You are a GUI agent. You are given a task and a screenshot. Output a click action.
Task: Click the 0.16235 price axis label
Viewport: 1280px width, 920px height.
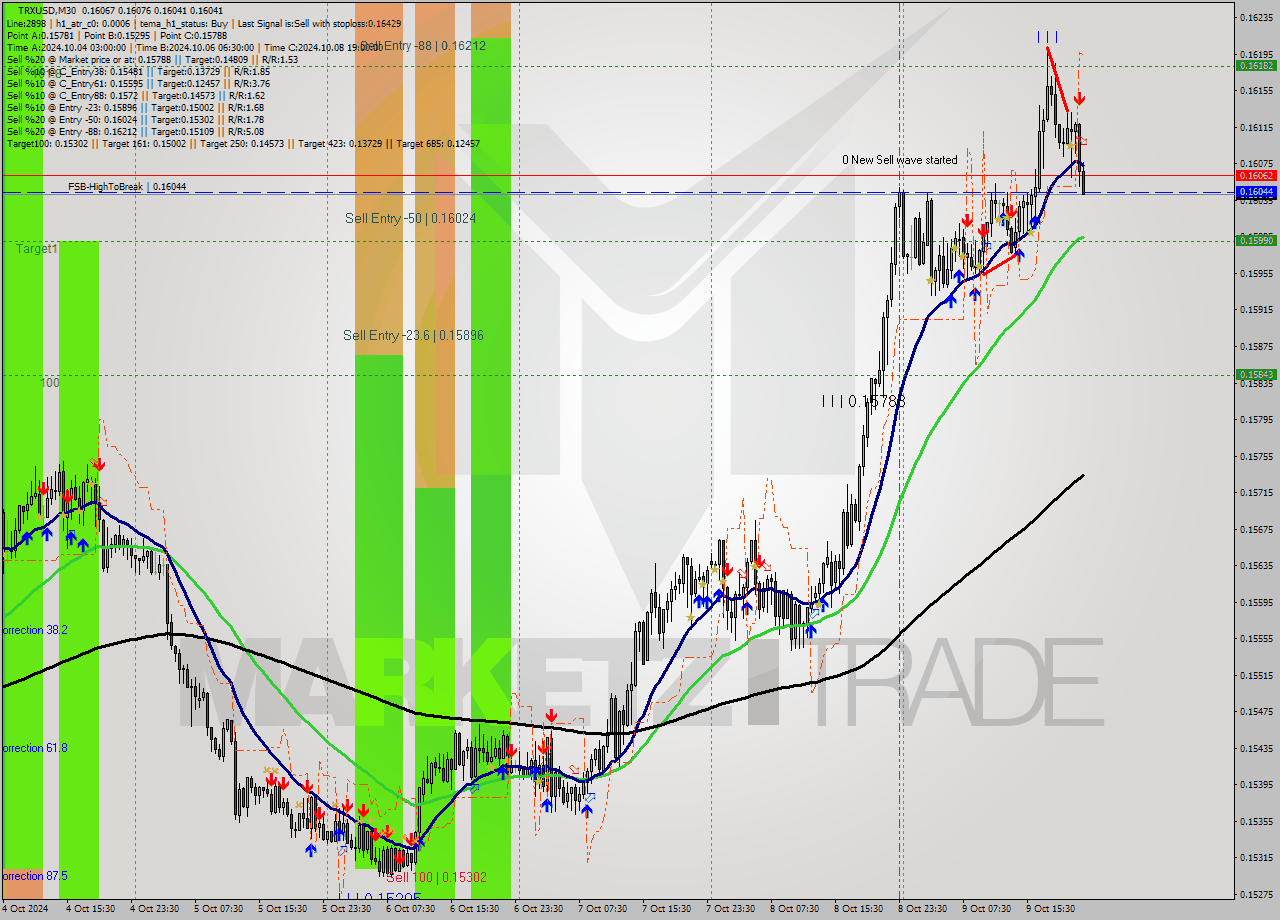1255,17
